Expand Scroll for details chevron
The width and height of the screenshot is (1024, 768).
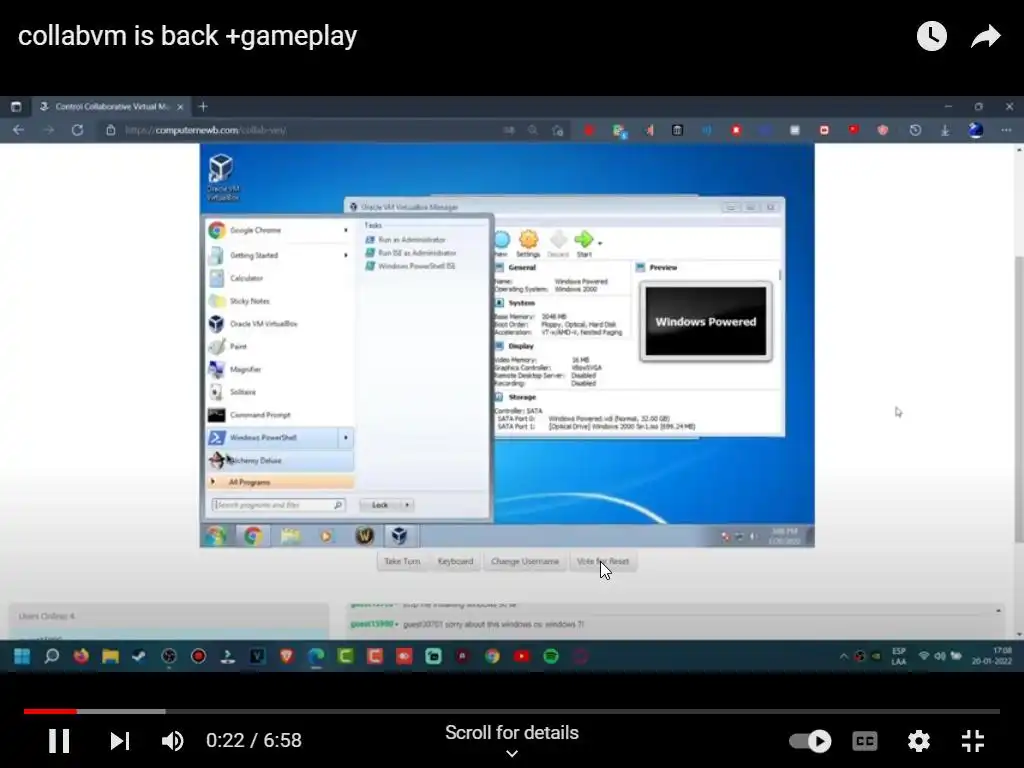coord(512,753)
